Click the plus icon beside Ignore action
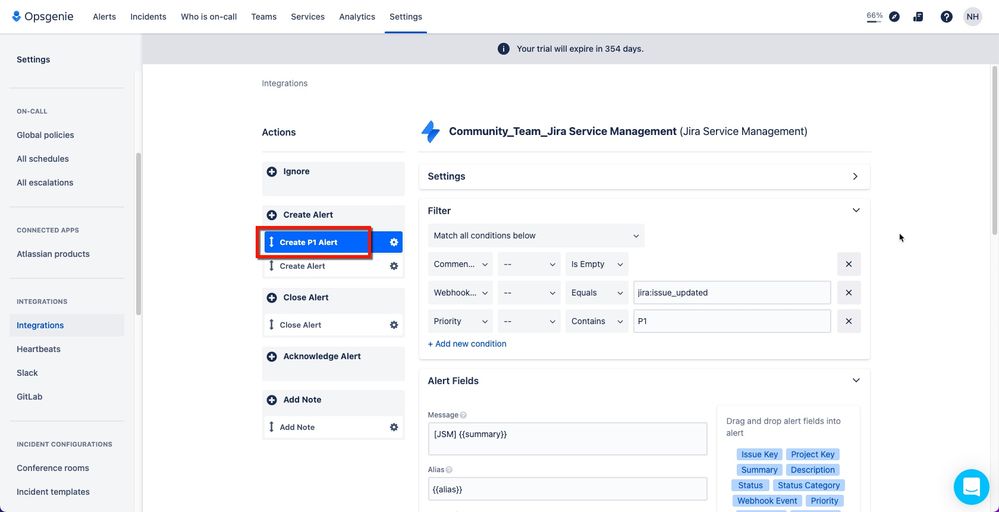Screen dimensions: 999x512 (x=272, y=172)
